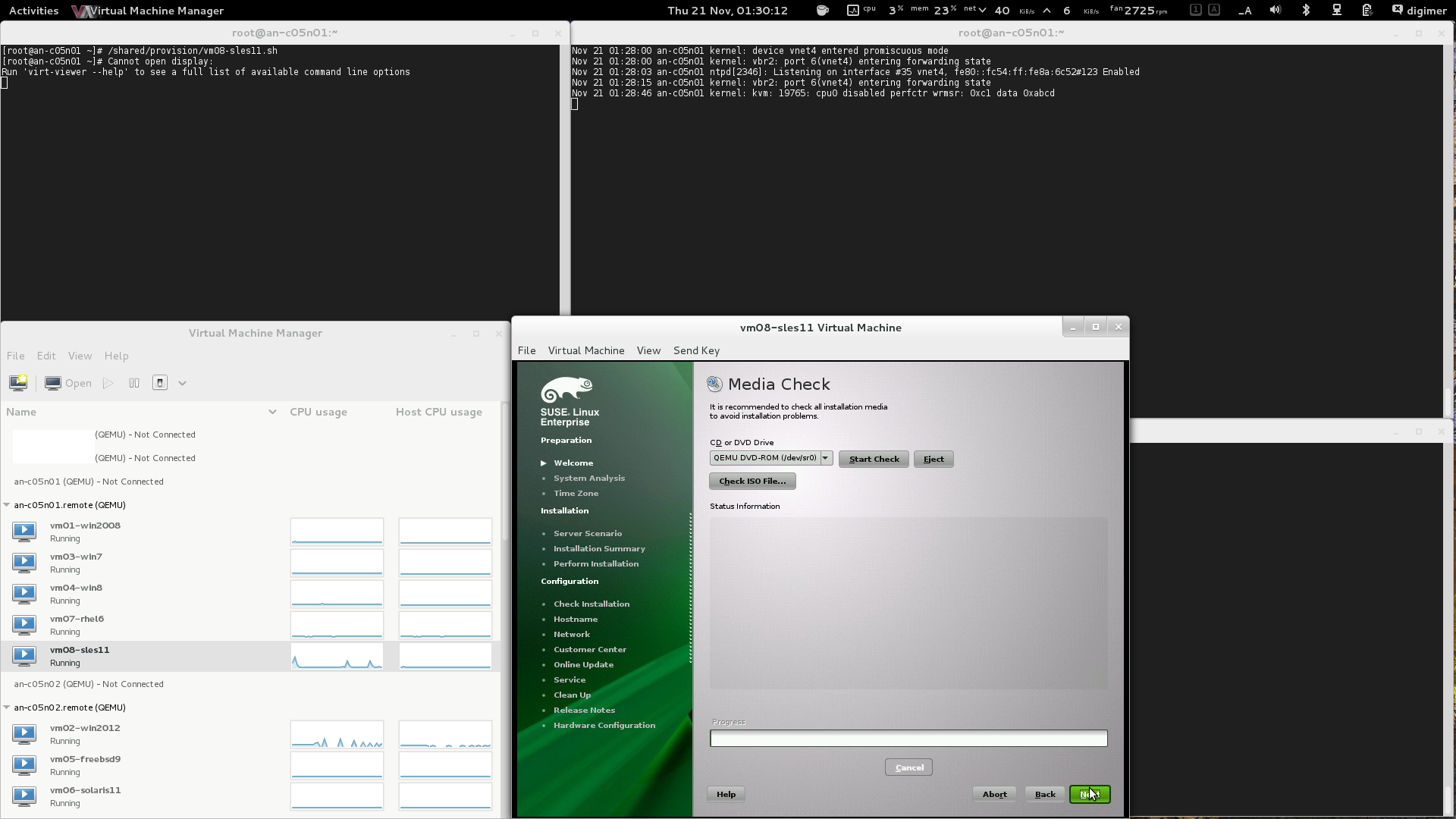Click the Back button in SUSE installer
Viewport: 1456px width, 819px height.
point(1045,794)
